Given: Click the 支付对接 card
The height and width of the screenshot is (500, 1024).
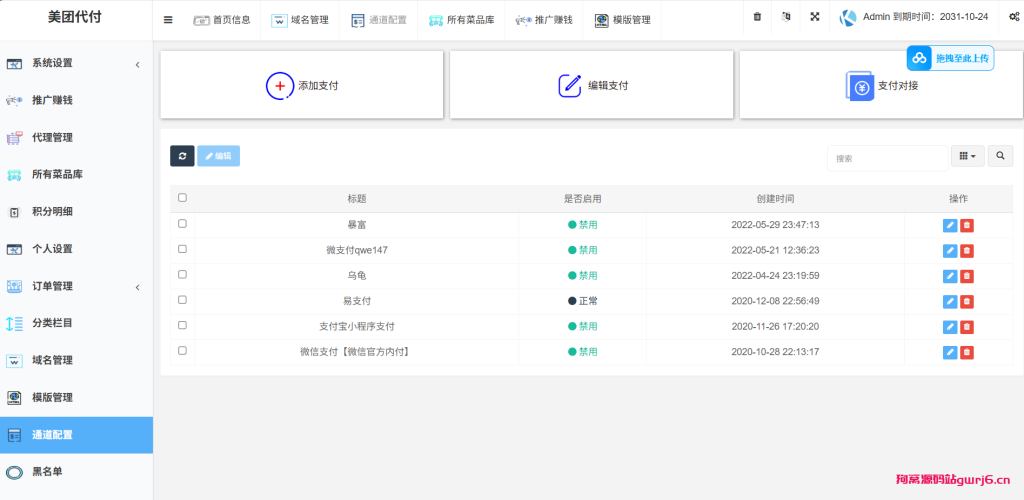Looking at the screenshot, I should 881,86.
